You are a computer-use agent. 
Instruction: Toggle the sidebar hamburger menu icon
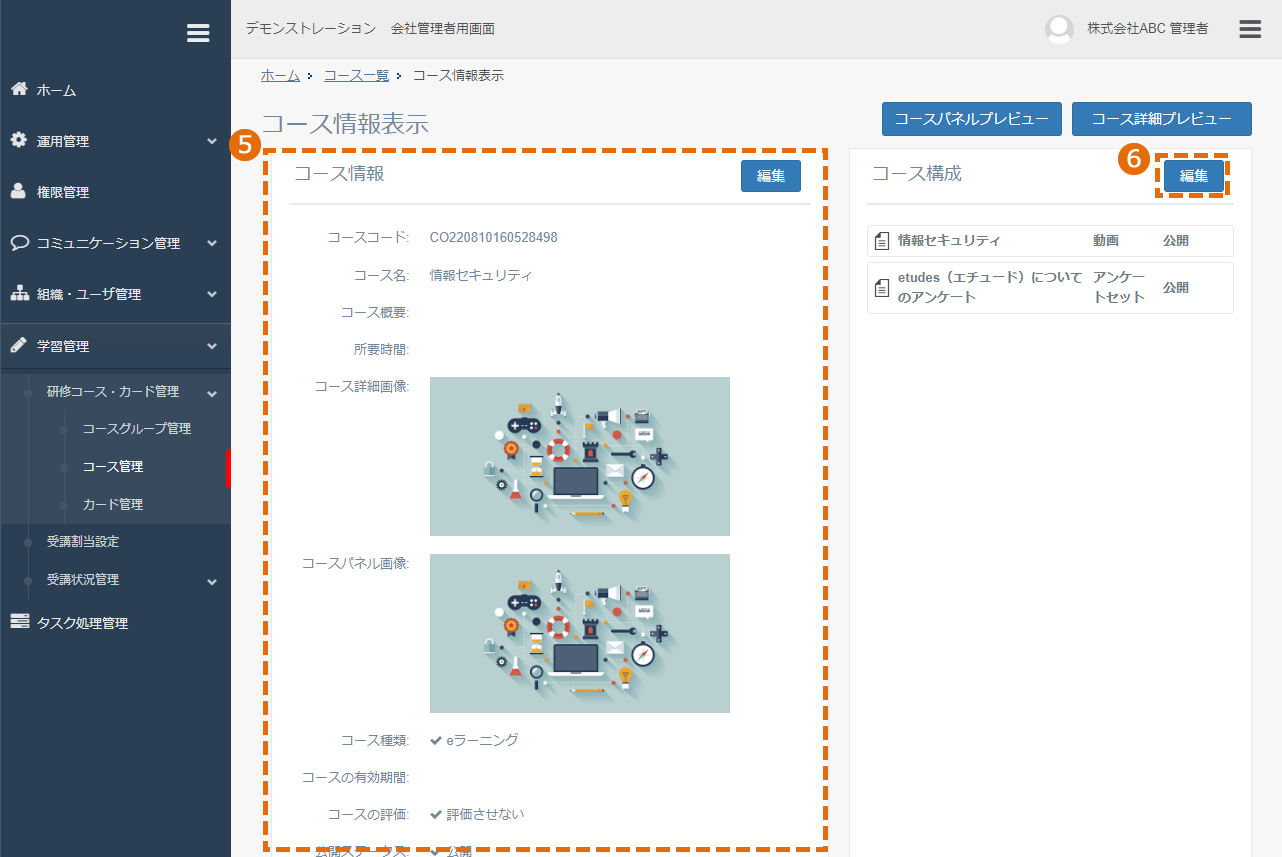pos(198,33)
